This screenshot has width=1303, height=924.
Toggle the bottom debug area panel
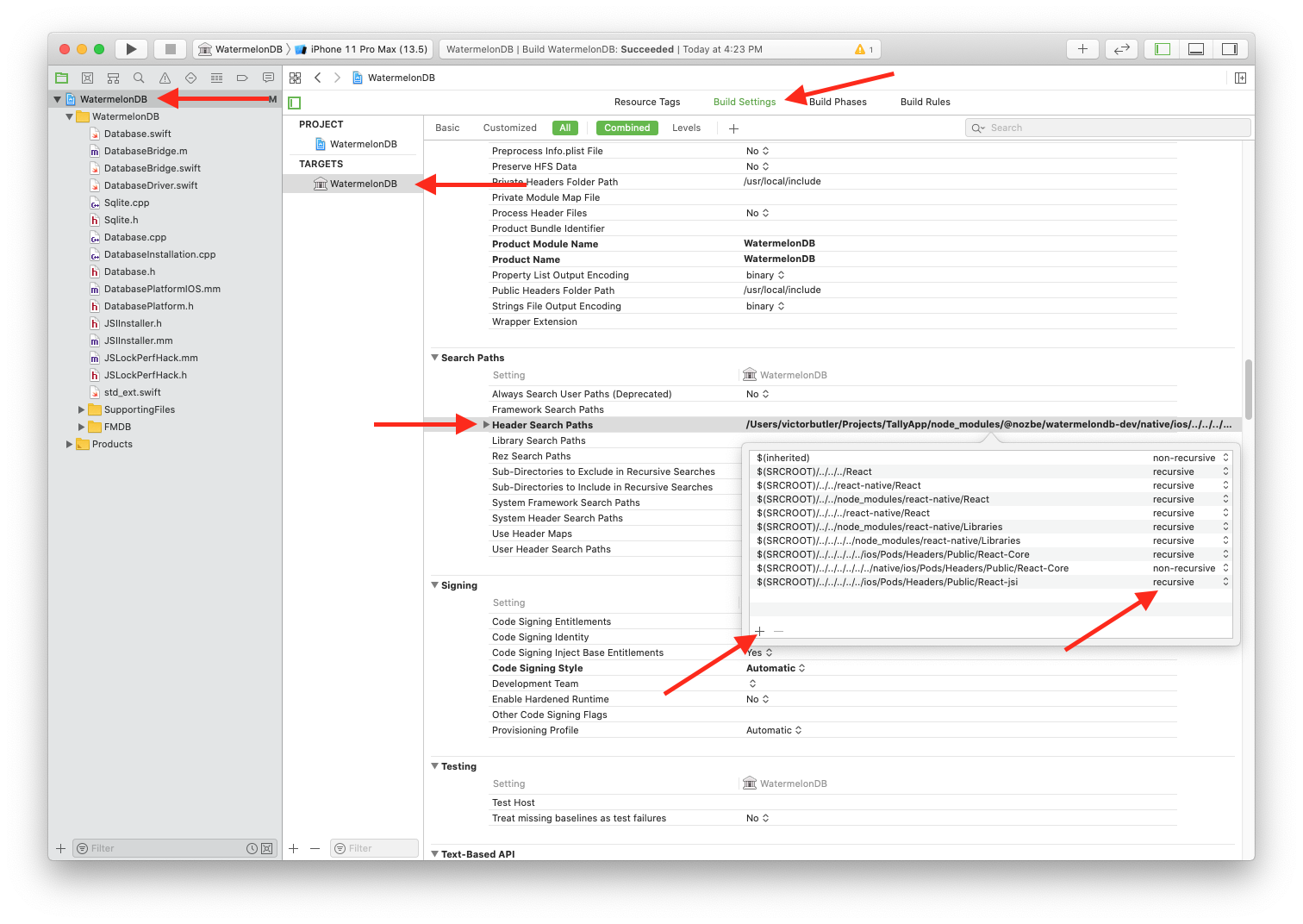pos(1196,49)
